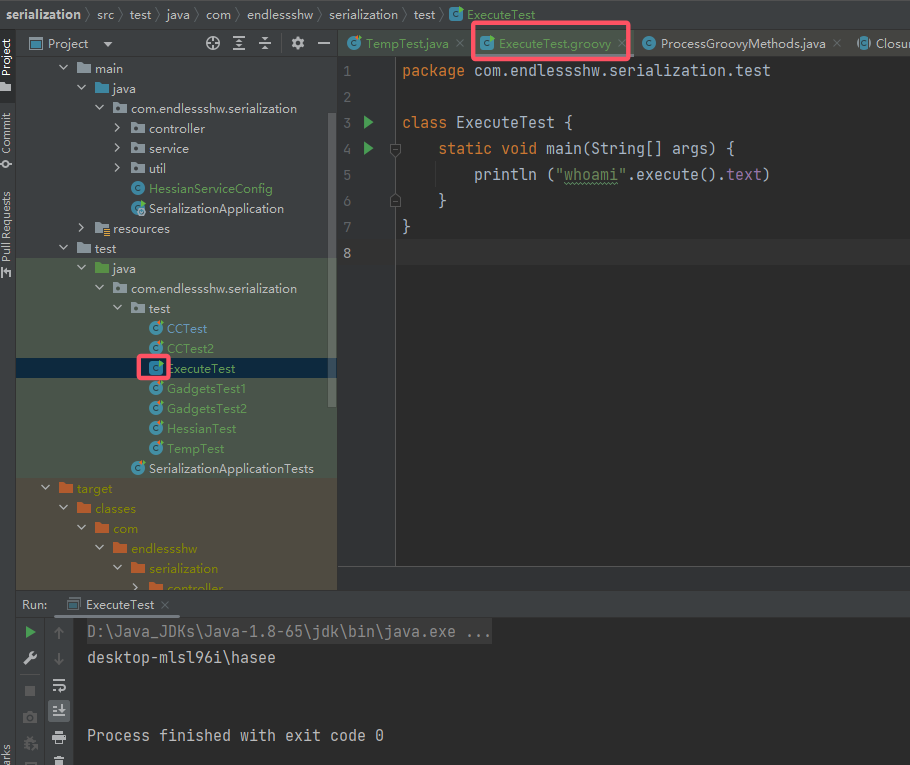The image size is (910, 765).
Task: Close the ExecuteTest run tab
Action: (165, 605)
